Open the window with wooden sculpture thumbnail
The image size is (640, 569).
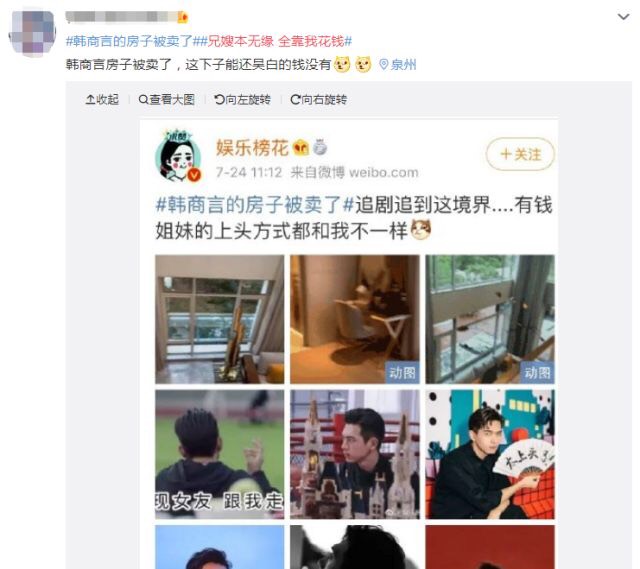click(220, 319)
